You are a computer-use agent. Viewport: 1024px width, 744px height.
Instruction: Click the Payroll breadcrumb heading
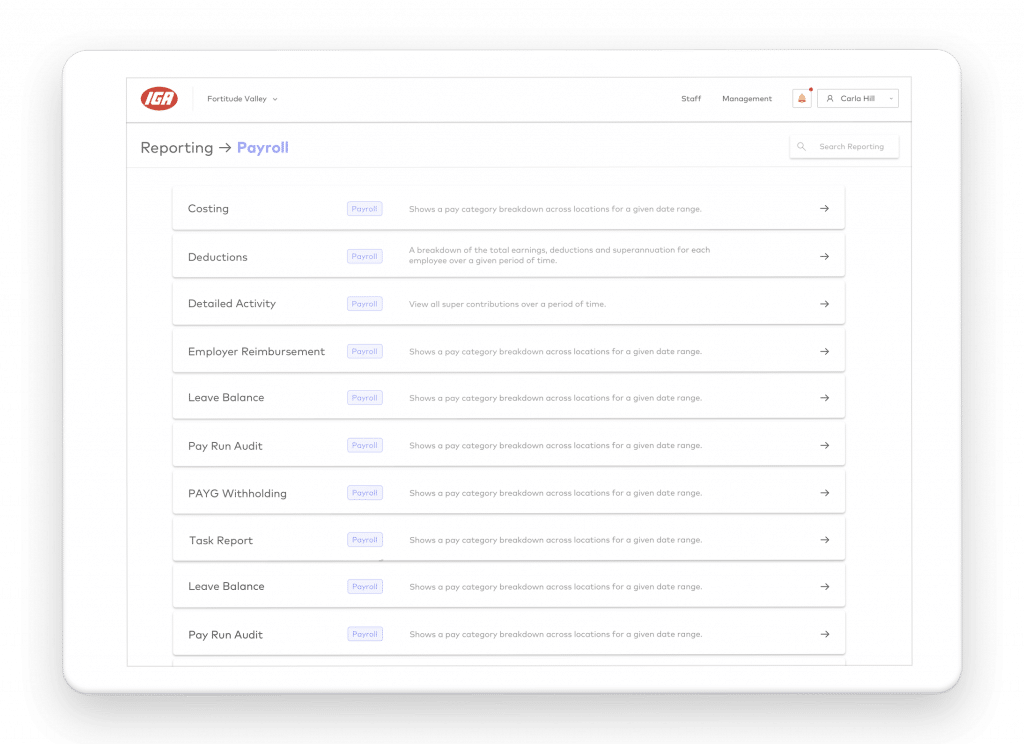click(263, 148)
